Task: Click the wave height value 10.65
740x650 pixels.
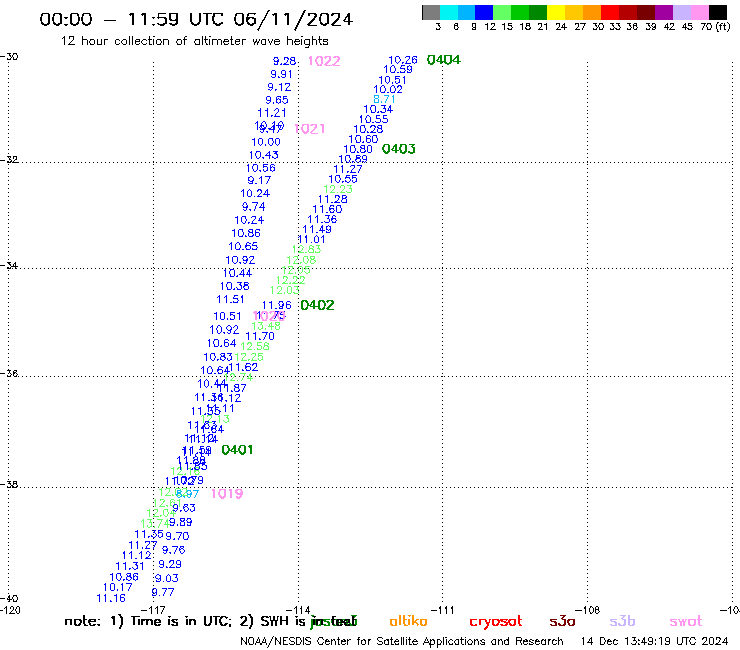Action: point(244,246)
